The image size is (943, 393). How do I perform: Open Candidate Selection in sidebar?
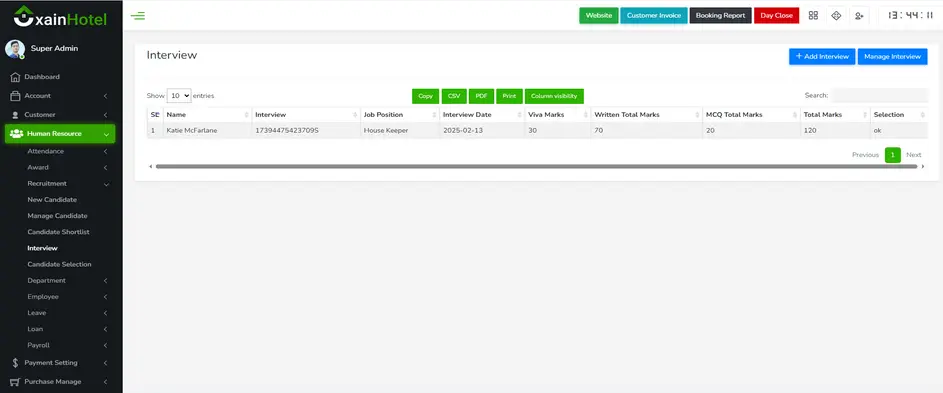pos(60,264)
